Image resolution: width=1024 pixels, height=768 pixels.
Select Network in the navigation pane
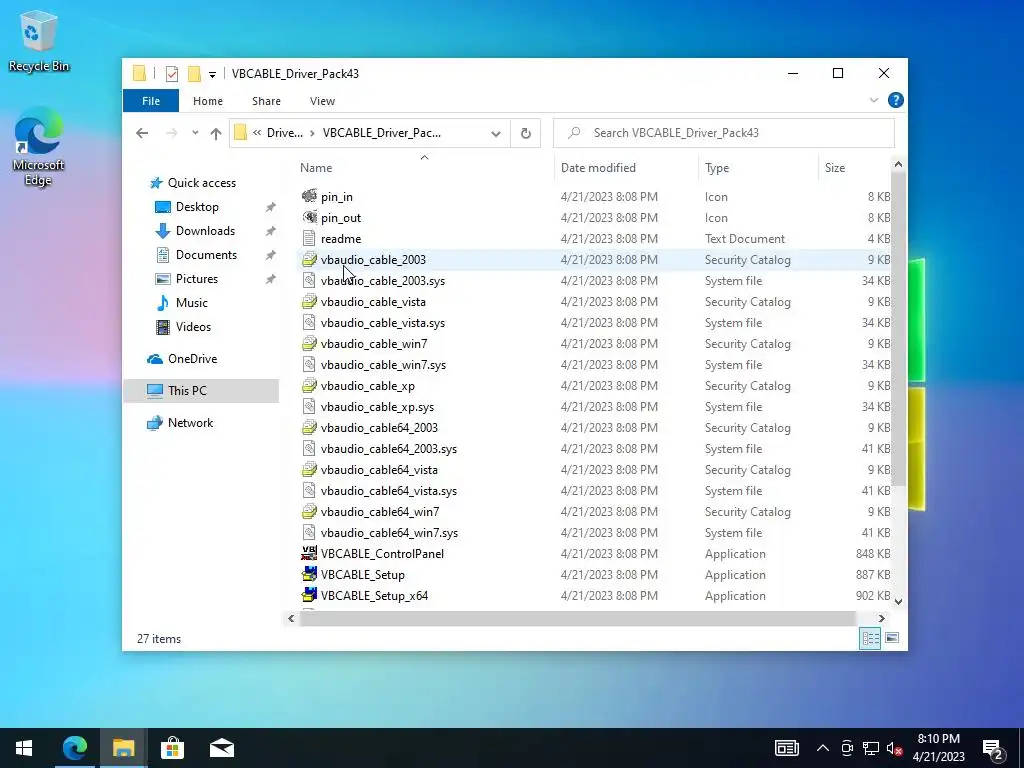(190, 423)
